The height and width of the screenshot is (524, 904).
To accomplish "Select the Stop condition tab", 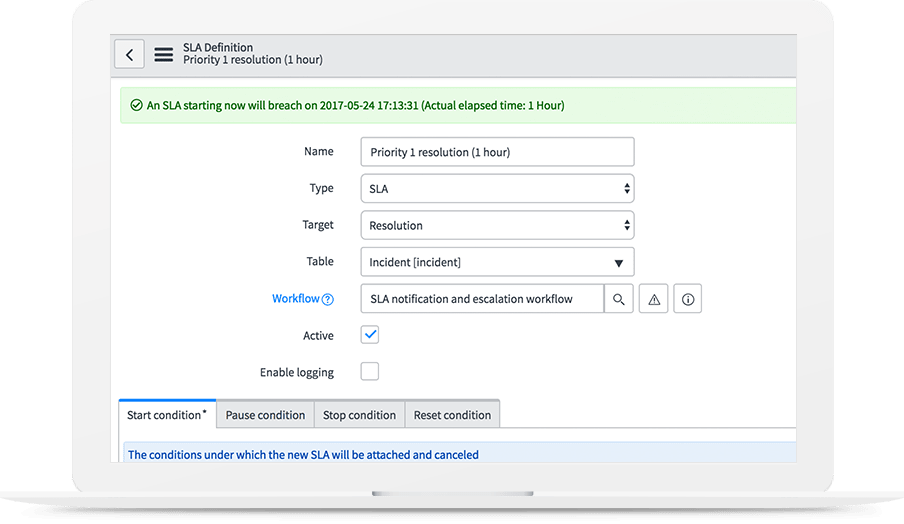I will 359,415.
